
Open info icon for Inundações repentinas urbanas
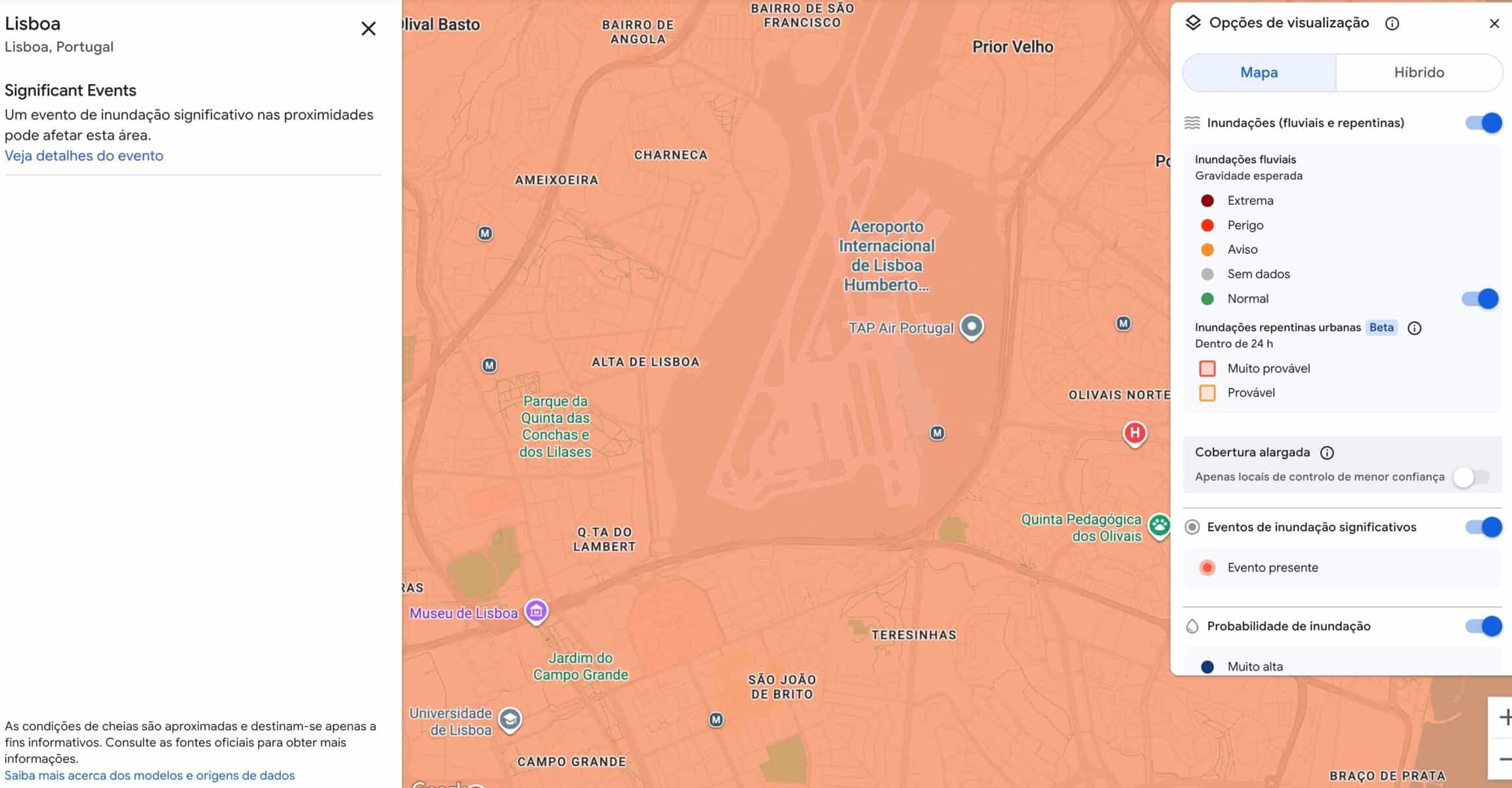coord(1415,328)
